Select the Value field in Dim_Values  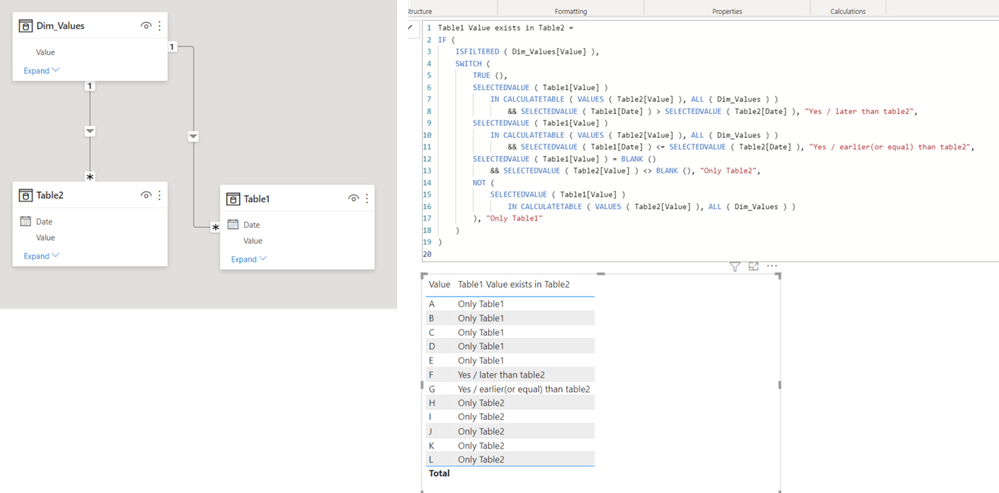pyautogui.click(x=45, y=52)
